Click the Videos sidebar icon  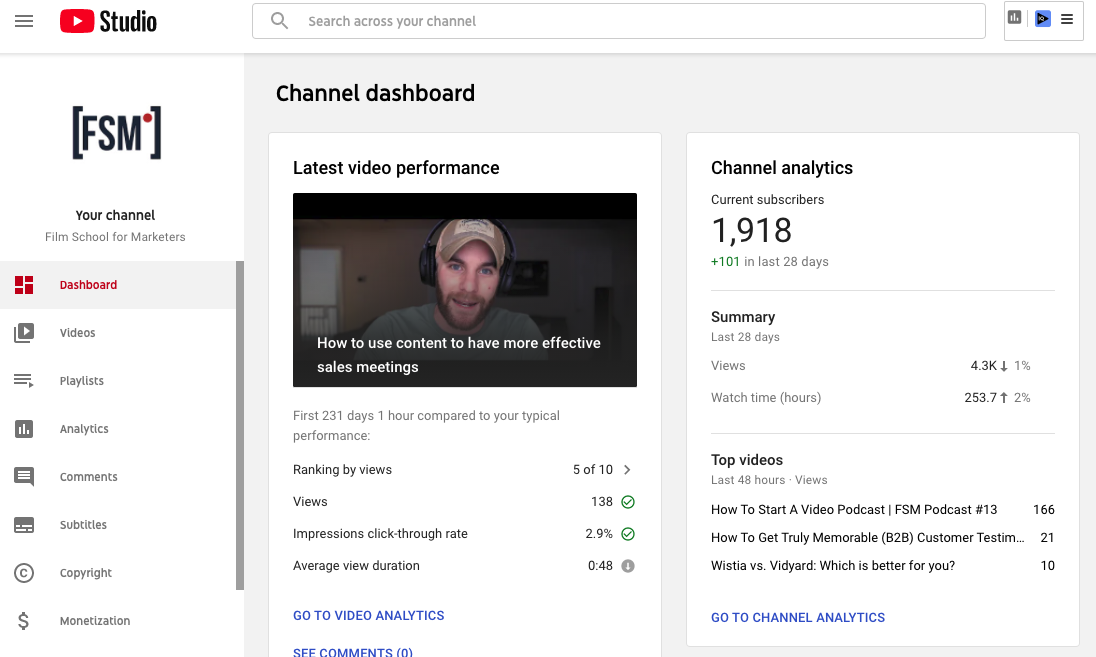[x=24, y=333]
